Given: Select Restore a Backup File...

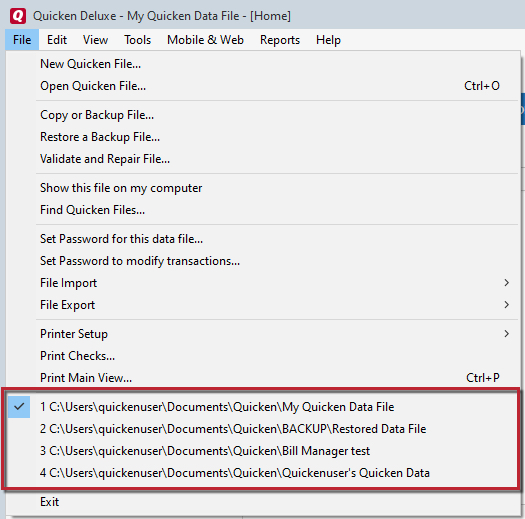Looking at the screenshot, I should pos(262,137).
